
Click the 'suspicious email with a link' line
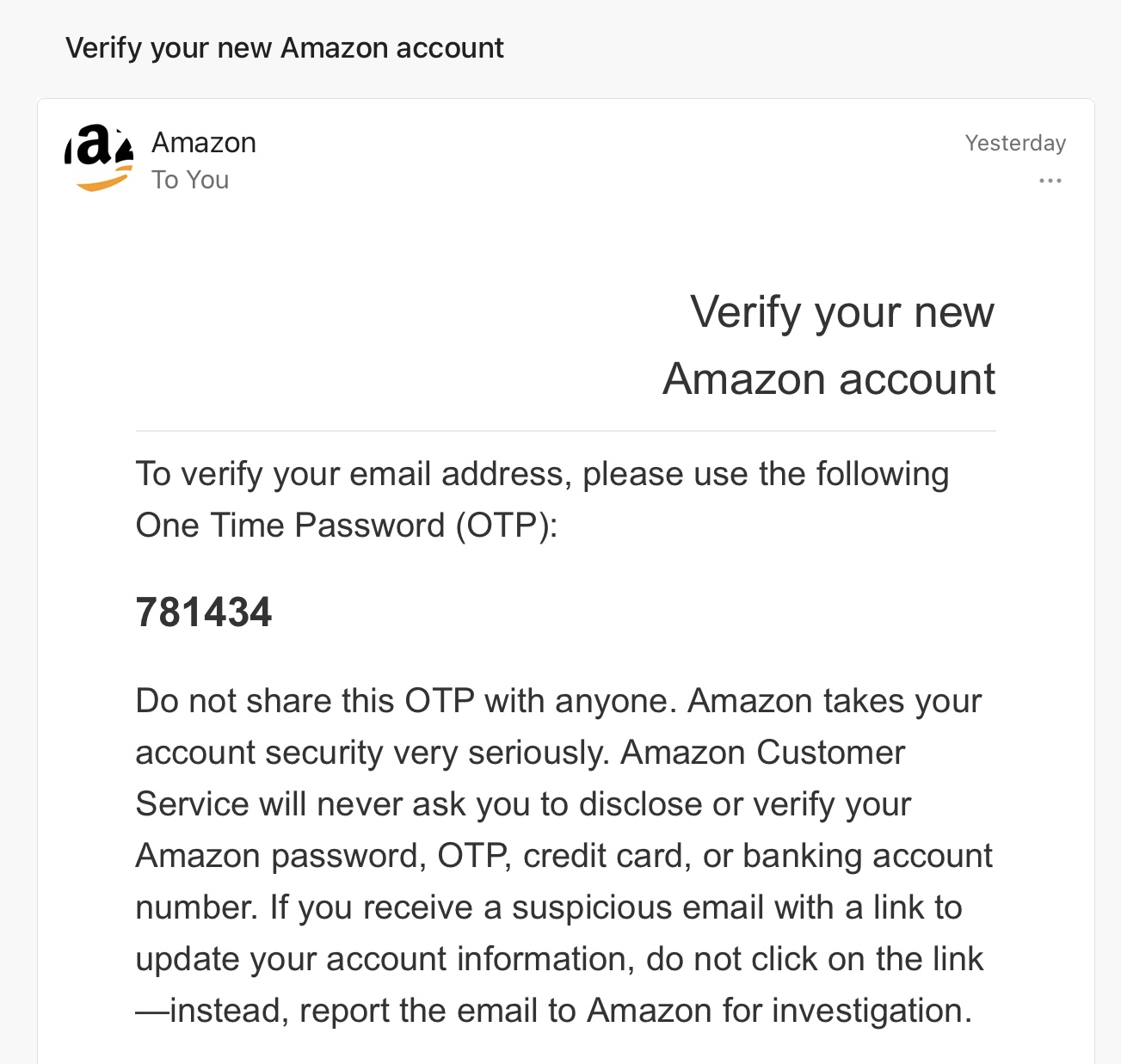pos(549,907)
